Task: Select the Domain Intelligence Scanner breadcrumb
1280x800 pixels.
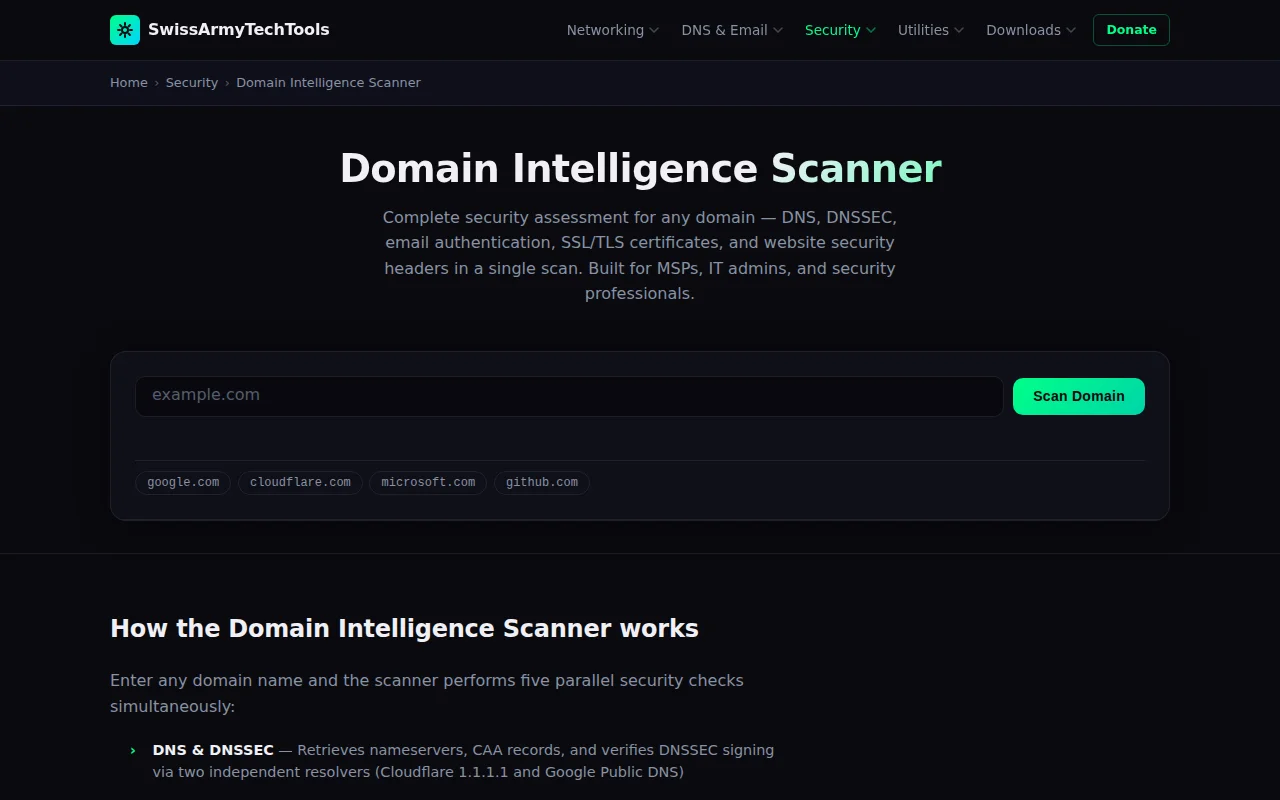Action: pos(328,83)
